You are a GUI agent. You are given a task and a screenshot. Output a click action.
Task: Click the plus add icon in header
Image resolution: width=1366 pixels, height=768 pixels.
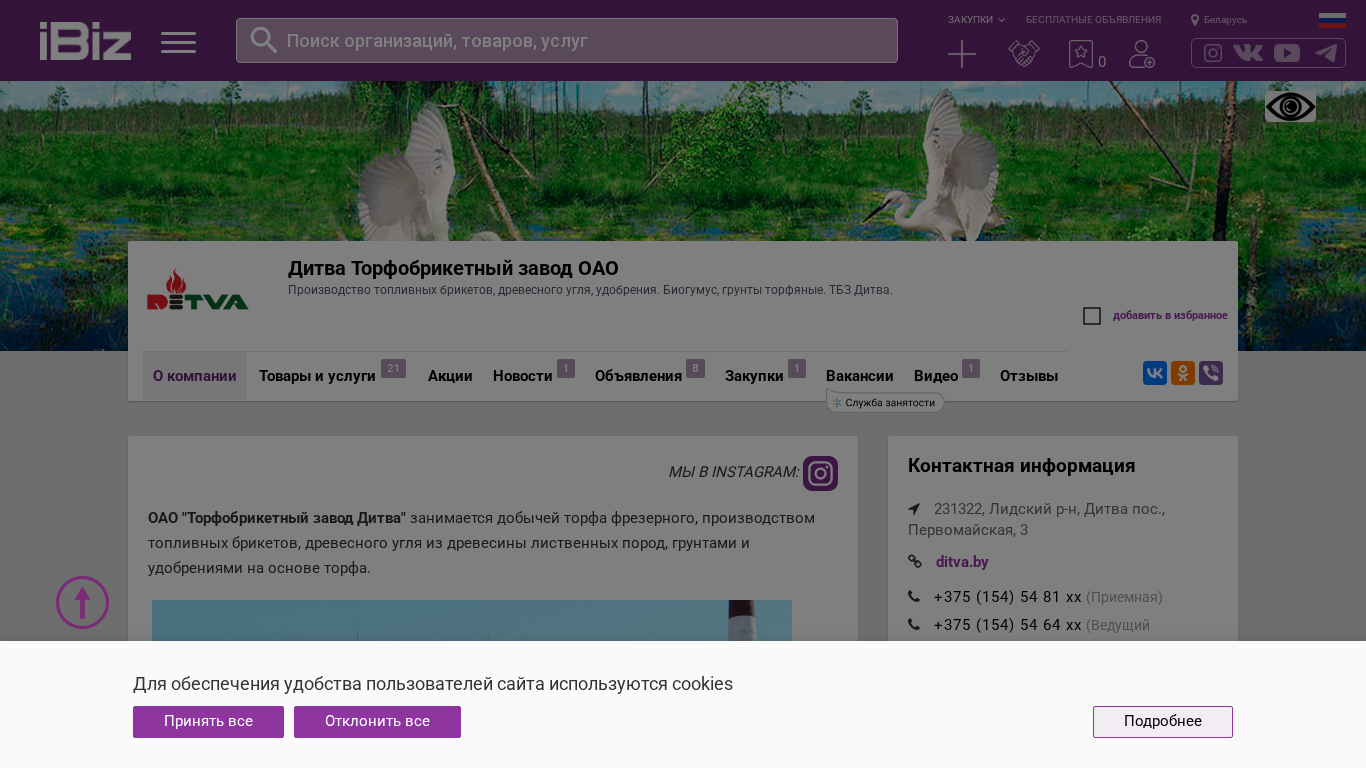coord(962,54)
